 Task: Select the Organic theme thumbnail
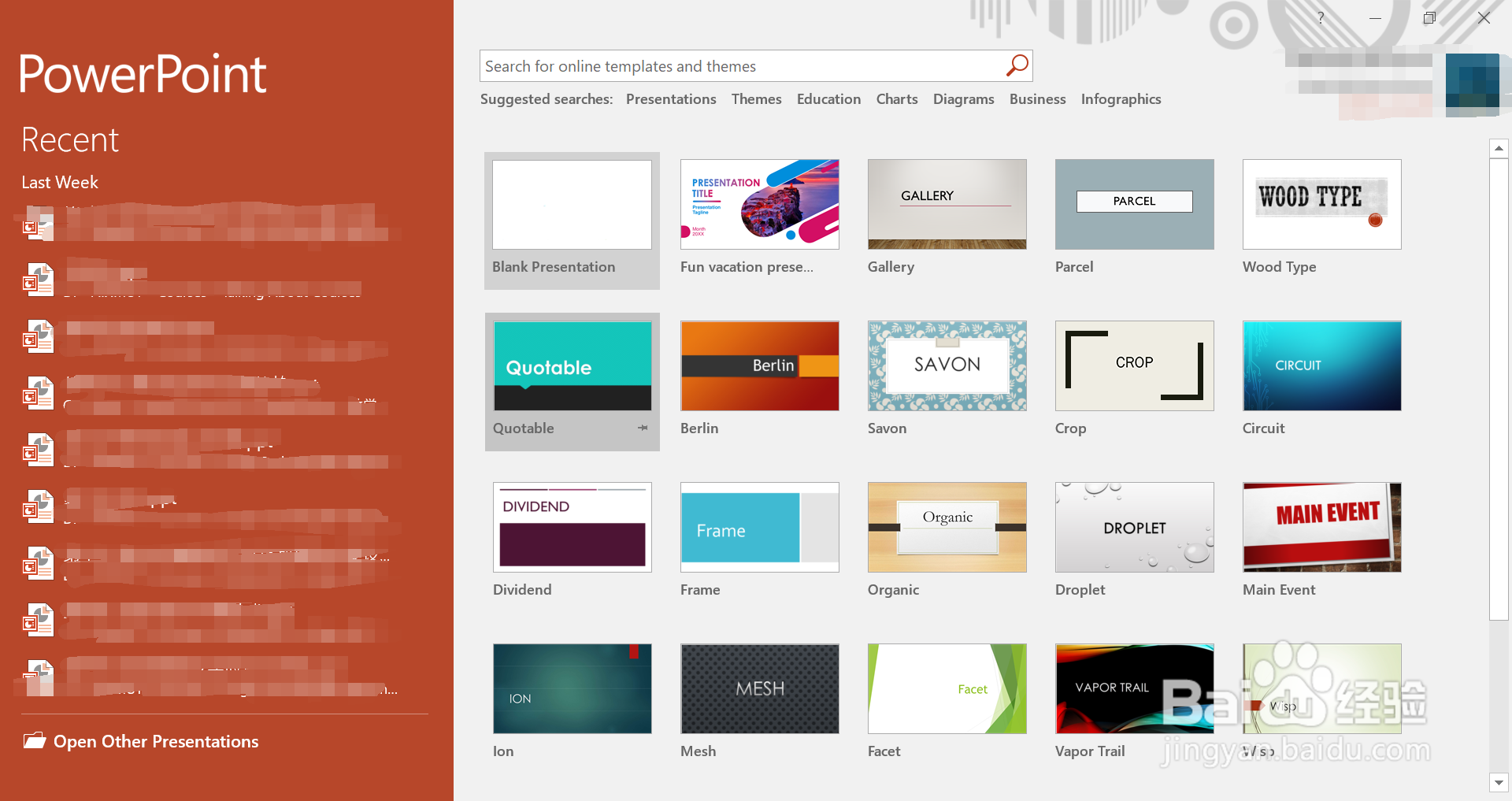pyautogui.click(x=947, y=528)
